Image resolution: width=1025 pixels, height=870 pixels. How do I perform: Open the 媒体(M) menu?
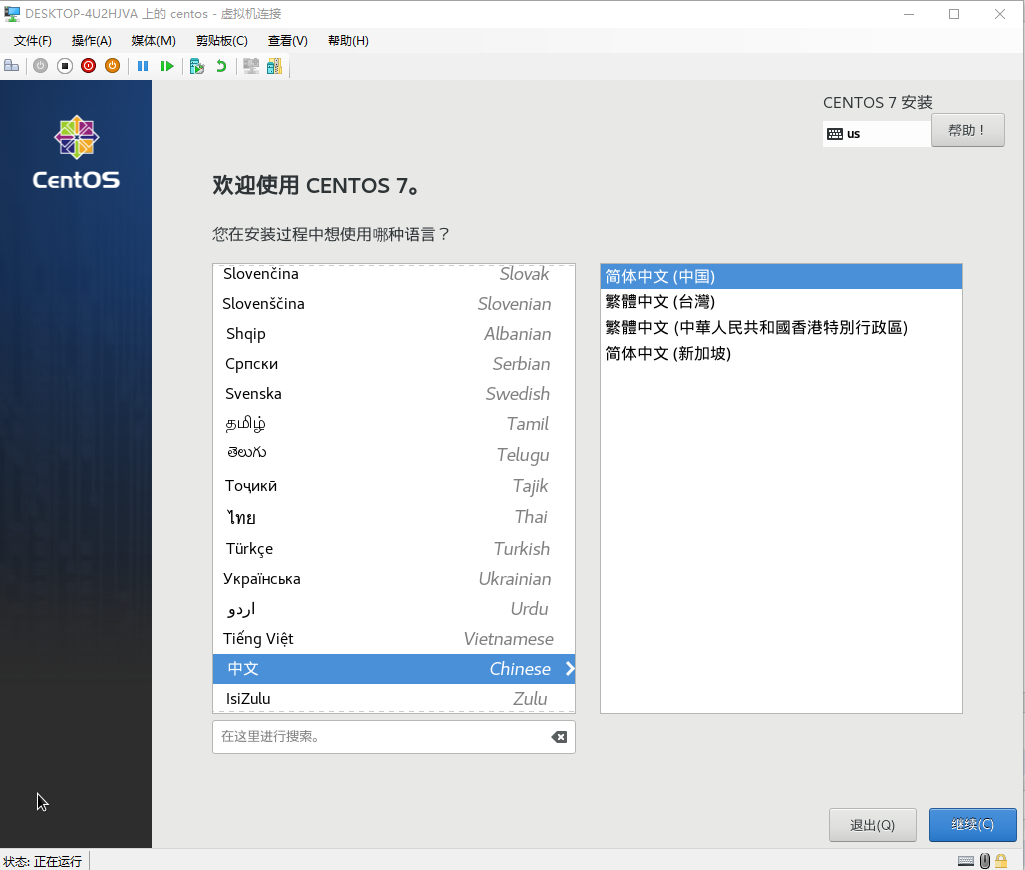[154, 41]
